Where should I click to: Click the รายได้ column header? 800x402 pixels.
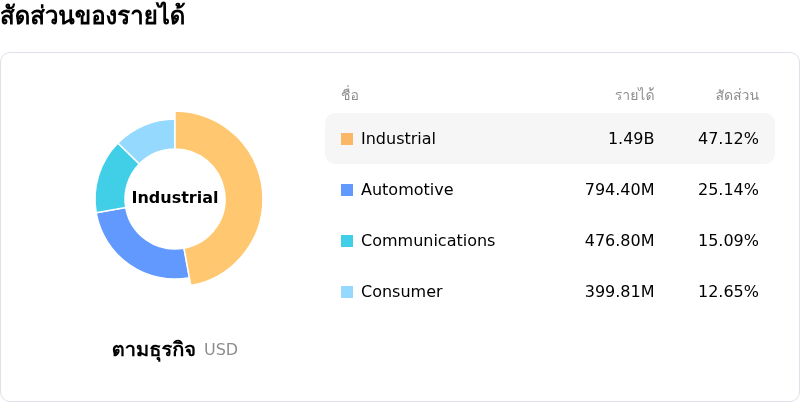634,95
